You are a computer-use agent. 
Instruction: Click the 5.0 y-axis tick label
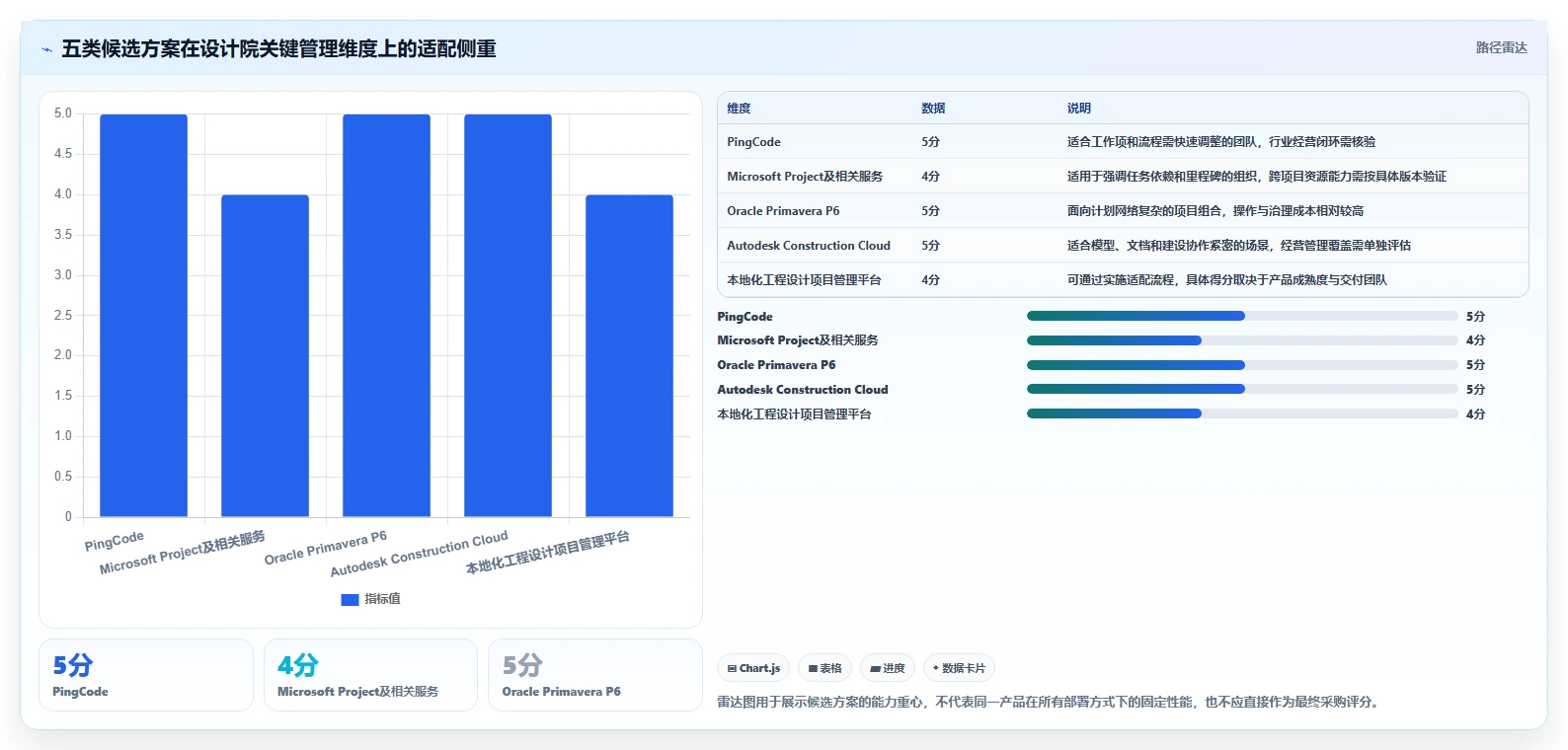pos(63,113)
